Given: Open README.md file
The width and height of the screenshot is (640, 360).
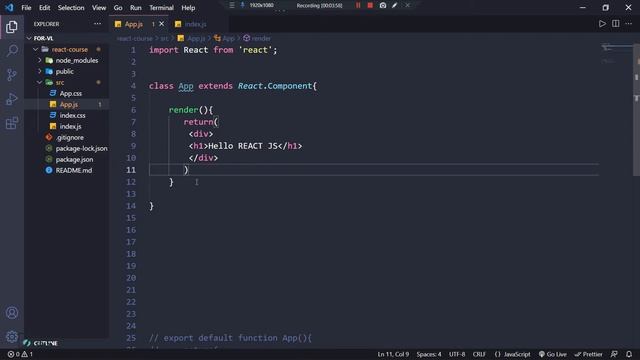Looking at the screenshot, I should 67,171.
